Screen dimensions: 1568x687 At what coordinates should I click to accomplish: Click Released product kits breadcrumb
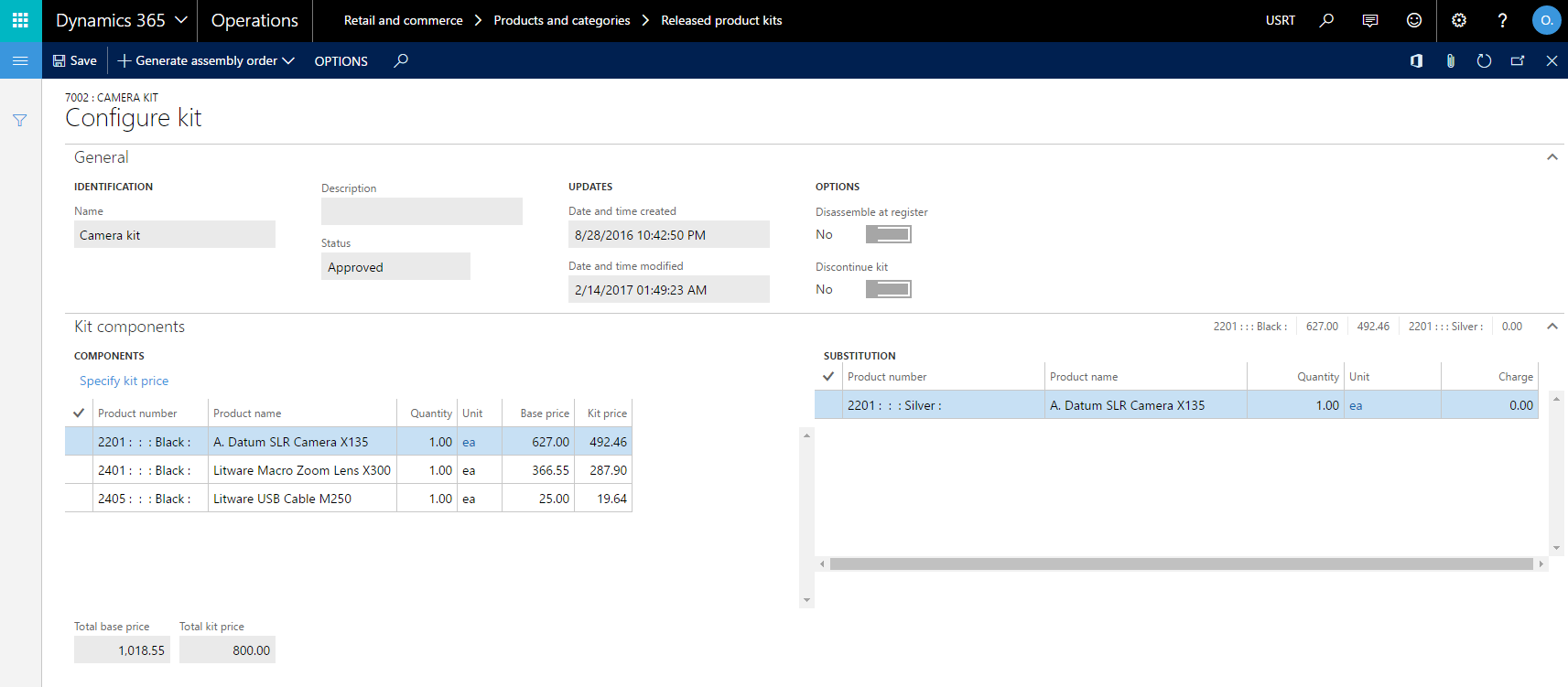pyautogui.click(x=721, y=20)
